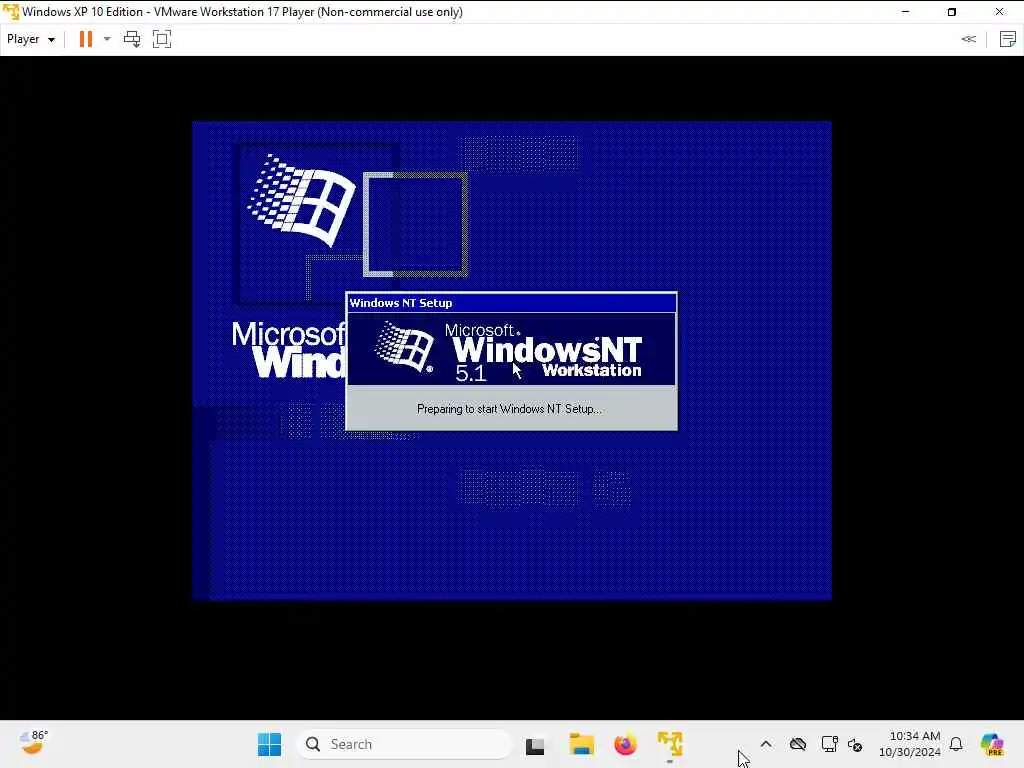Click the OneDrive cloud tray icon
1024x768 pixels.
(797, 744)
